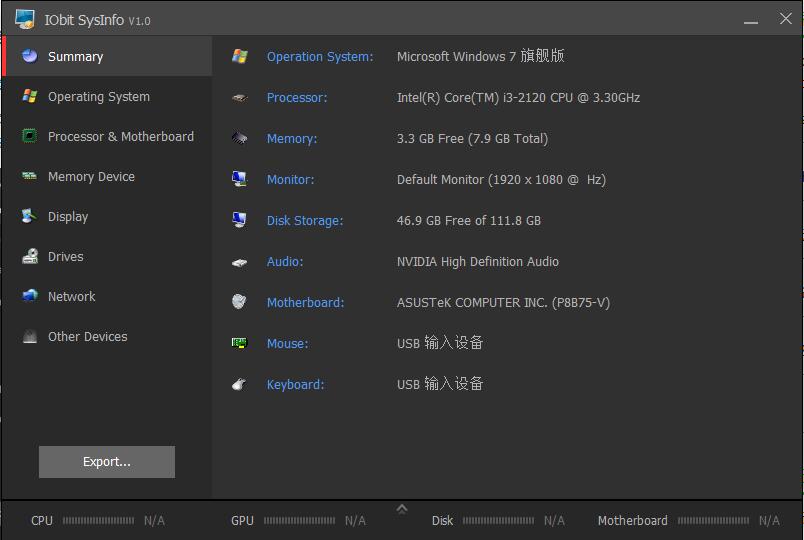Click the Display monitor icon in sidebar
Screen dimensions: 804x540
coord(29,216)
